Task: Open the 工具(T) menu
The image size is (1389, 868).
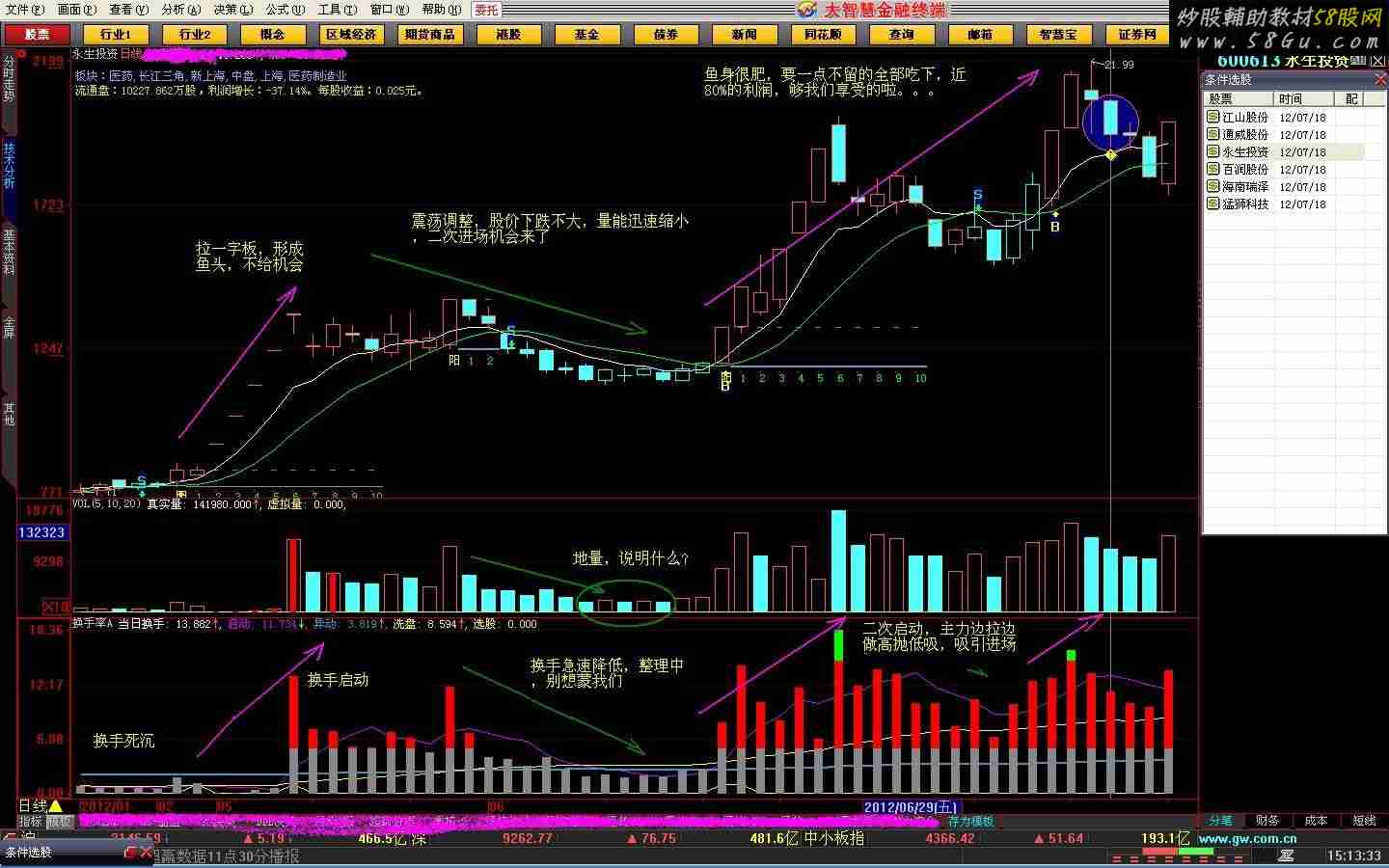Action: point(338,10)
